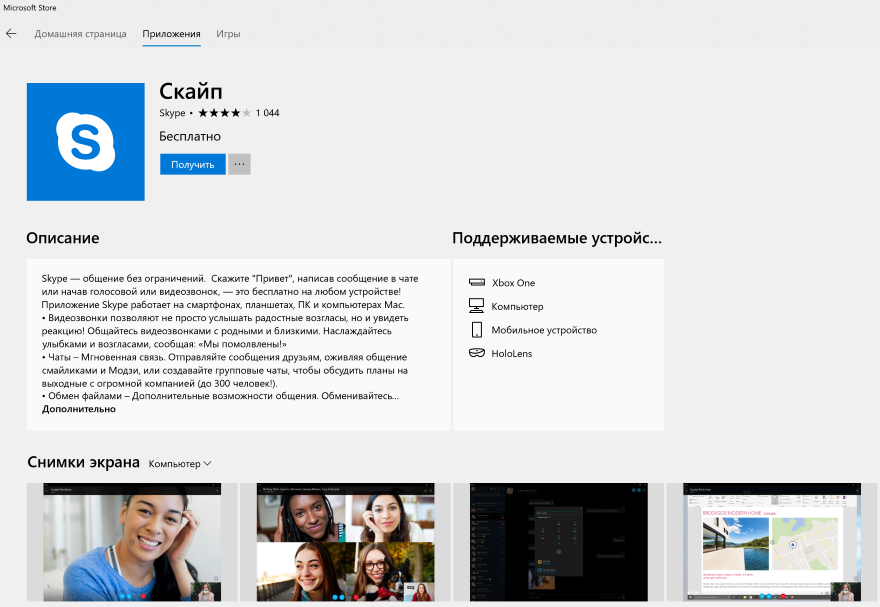This screenshot has width=880, height=607.
Task: Click the Описание section heading
Action: click(63, 238)
